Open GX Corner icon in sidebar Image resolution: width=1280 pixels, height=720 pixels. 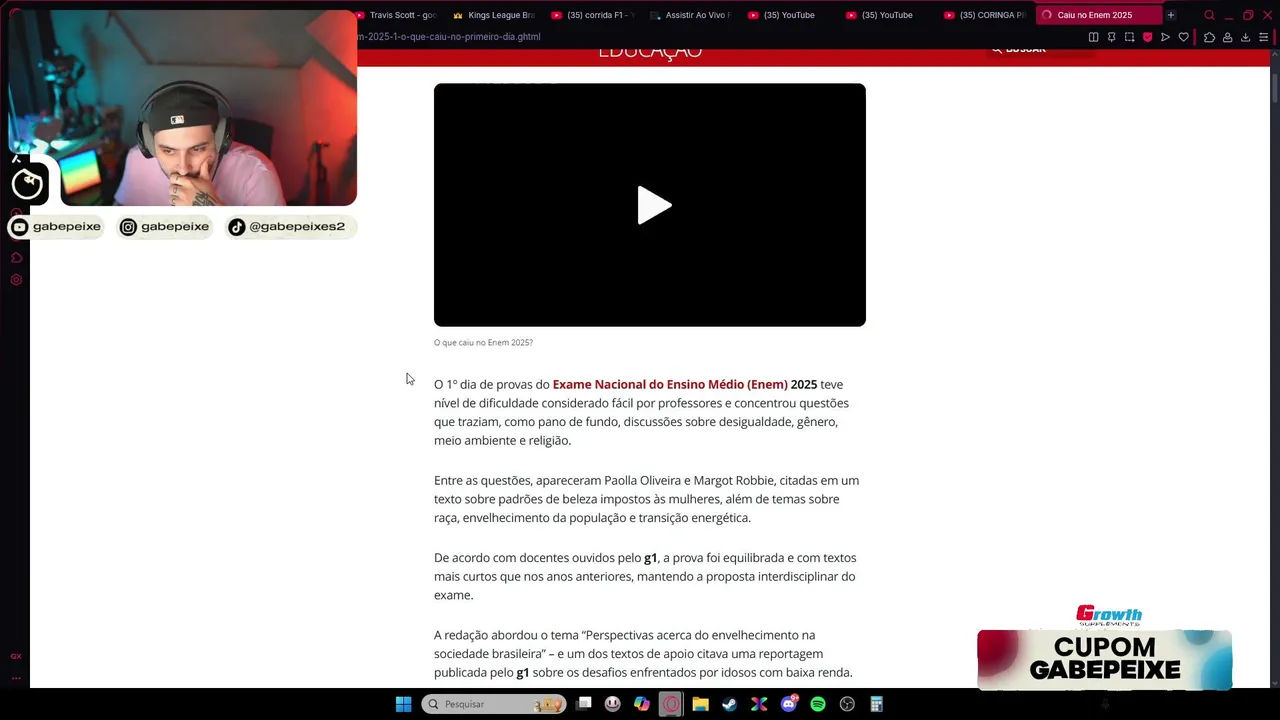(x=16, y=656)
